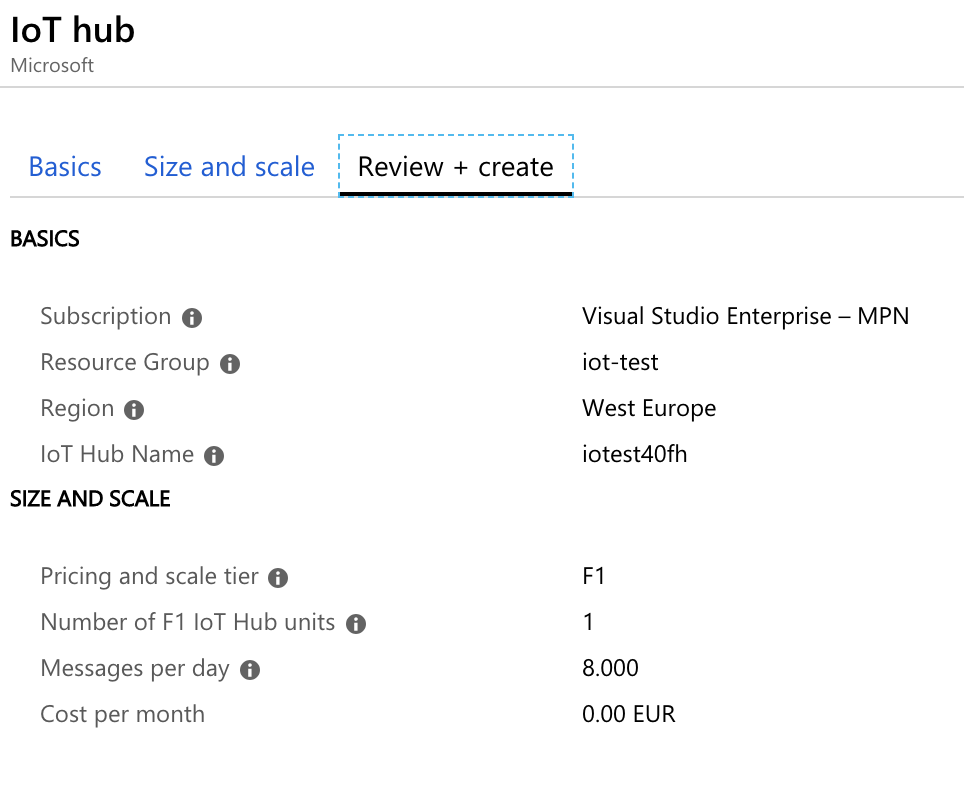Open the Size and scale tab
The height and width of the screenshot is (810, 964).
[229, 167]
